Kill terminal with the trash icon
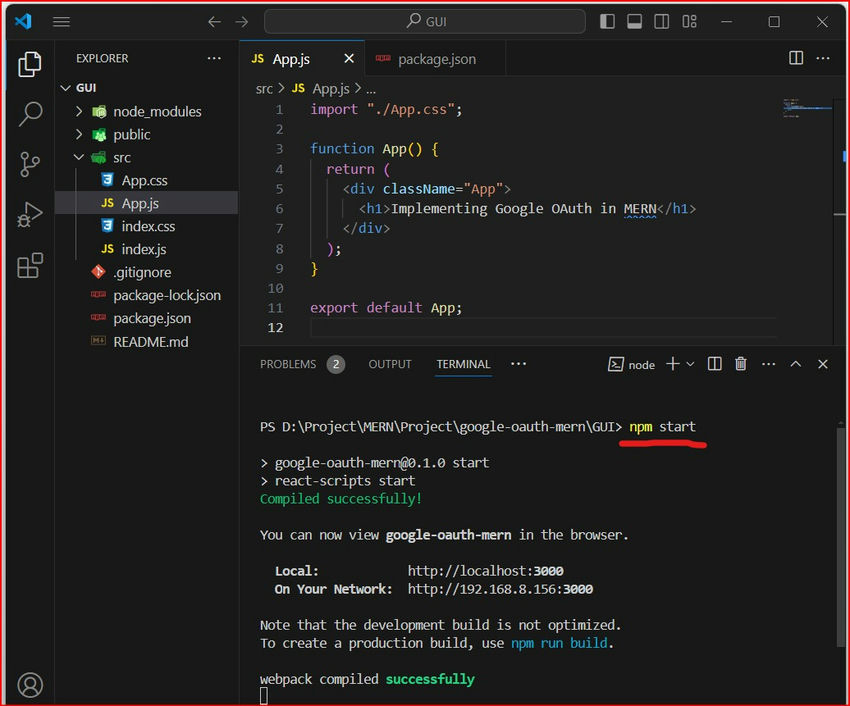The width and height of the screenshot is (850, 706). [741, 364]
